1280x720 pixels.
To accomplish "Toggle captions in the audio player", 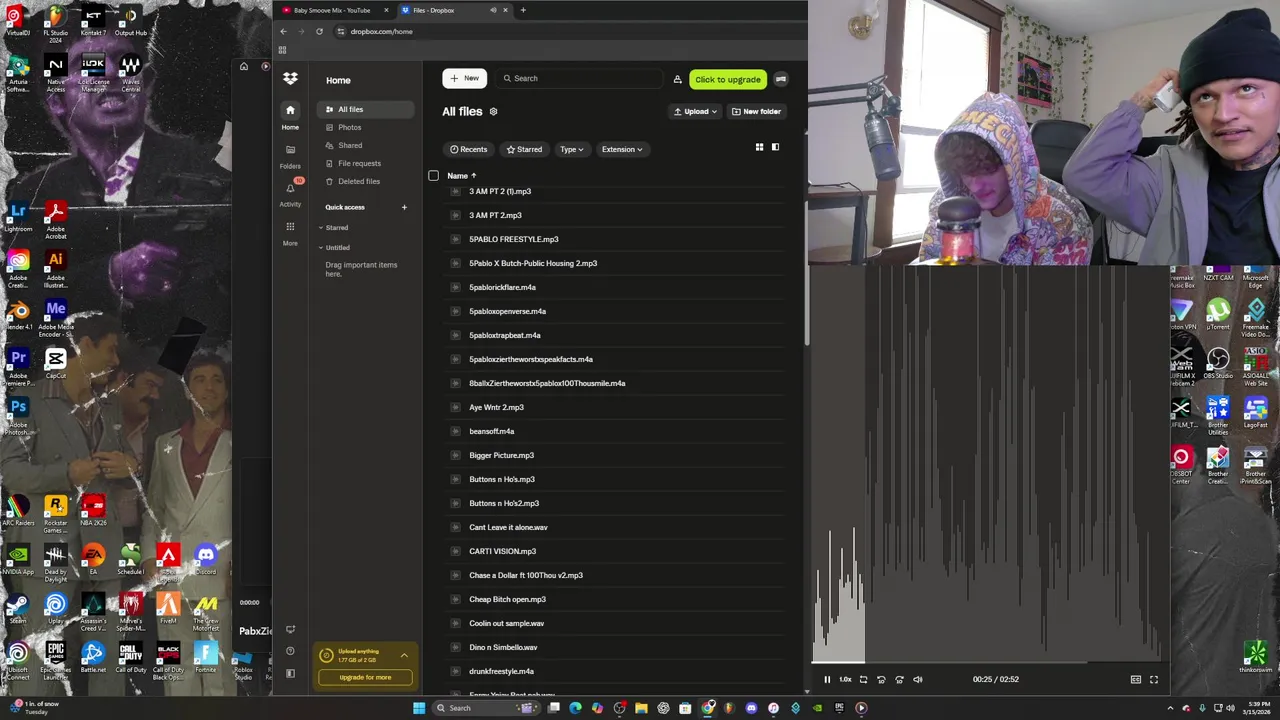I will pos(1135,679).
